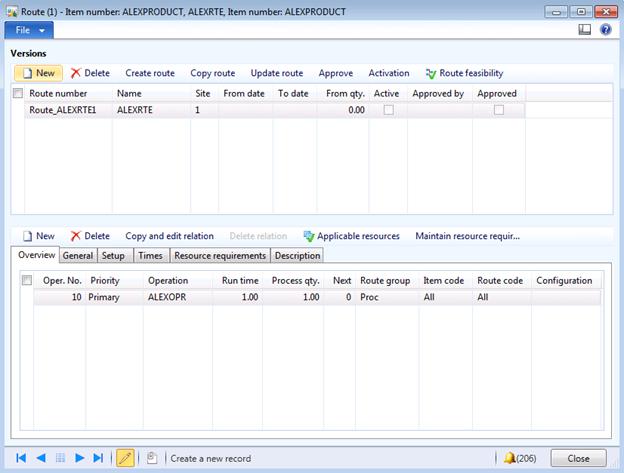Screen dimensions: 624x473
Task: Click the Route code All cell
Action: coord(502,297)
